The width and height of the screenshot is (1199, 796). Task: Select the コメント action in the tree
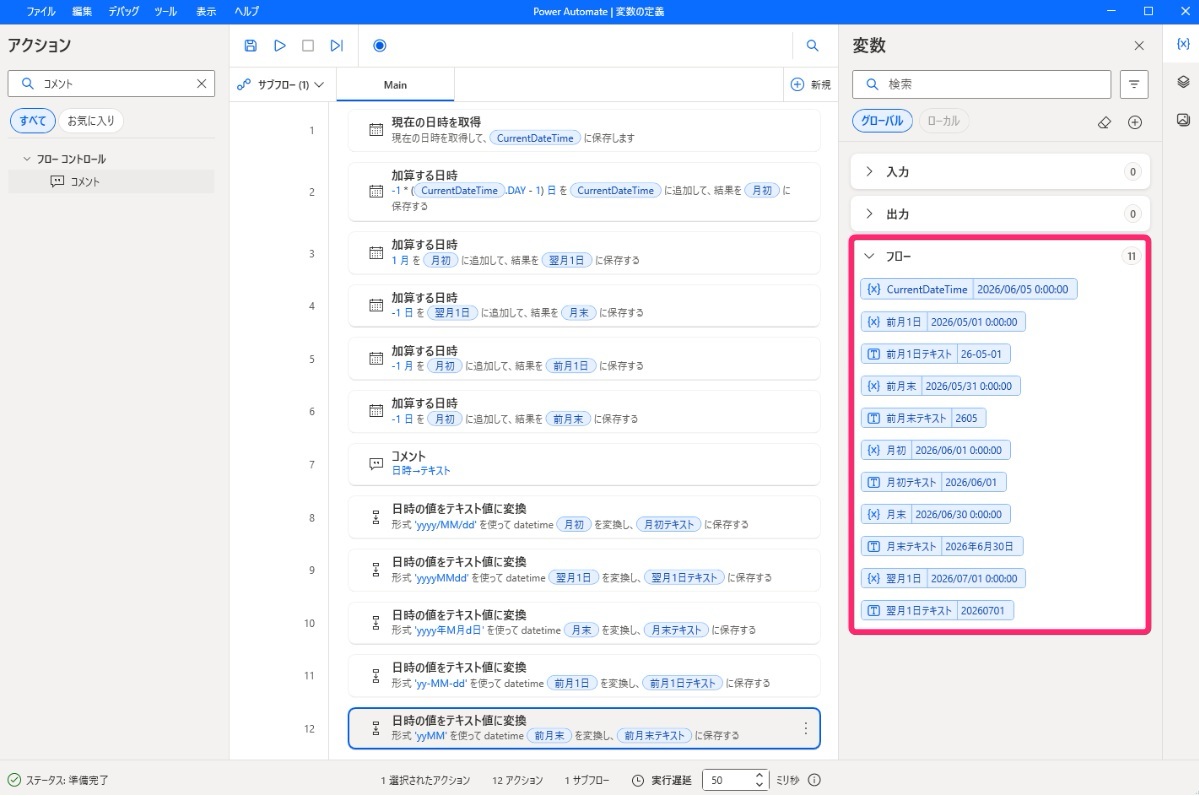pyautogui.click(x=111, y=181)
